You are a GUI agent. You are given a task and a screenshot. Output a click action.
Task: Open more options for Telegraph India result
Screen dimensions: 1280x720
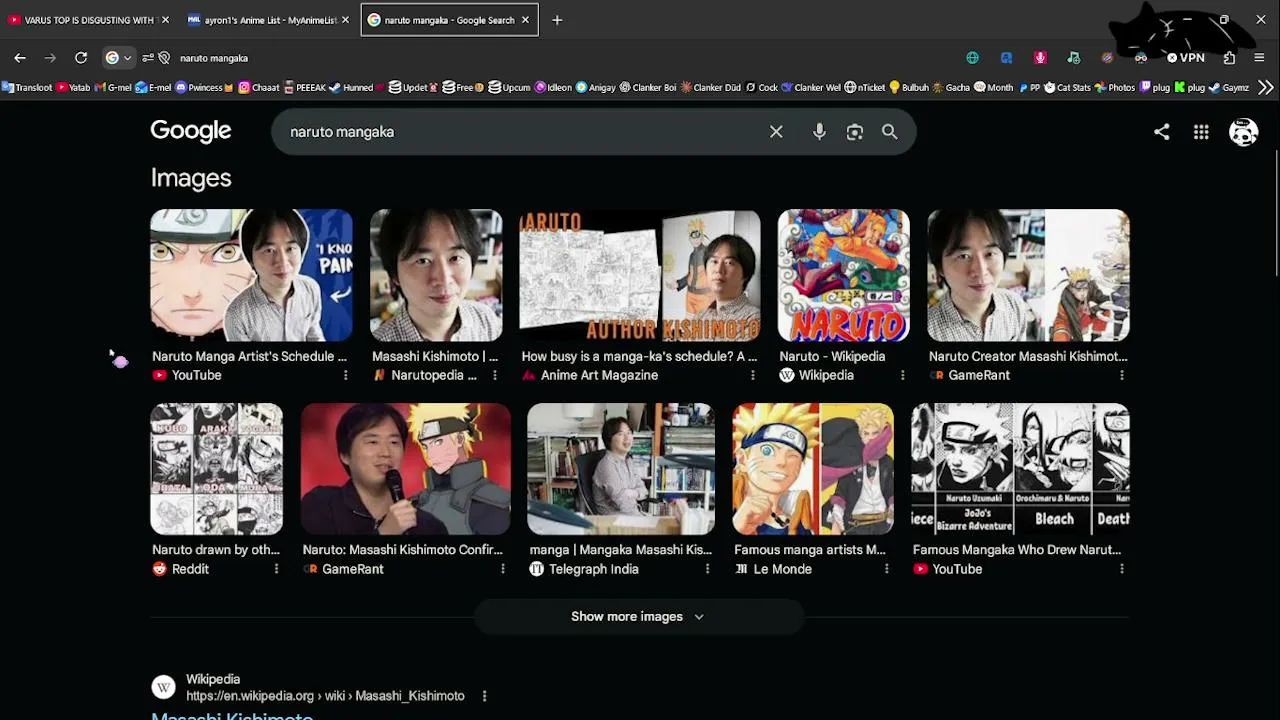tap(707, 569)
